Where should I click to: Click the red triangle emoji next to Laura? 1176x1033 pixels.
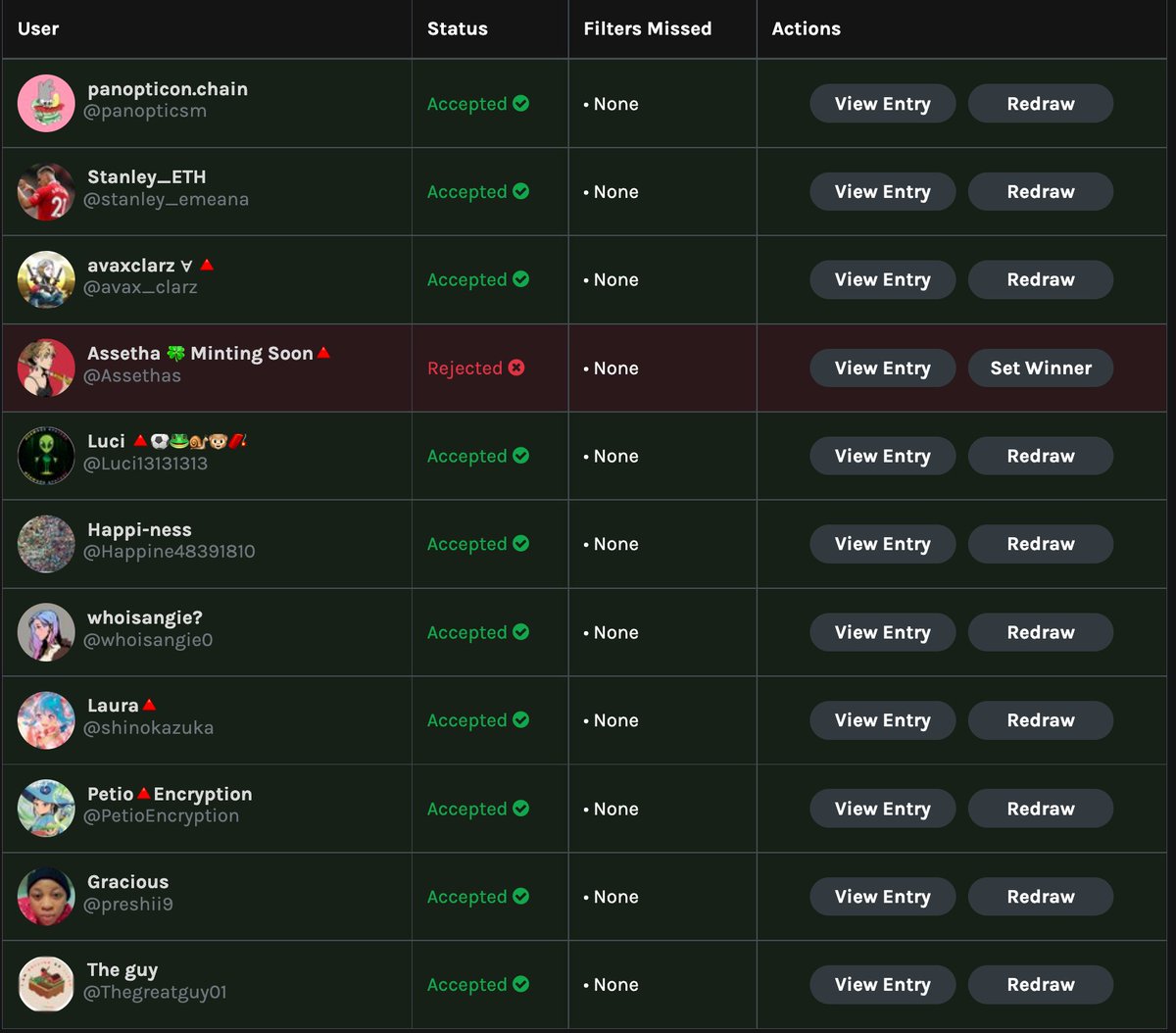coord(149,705)
